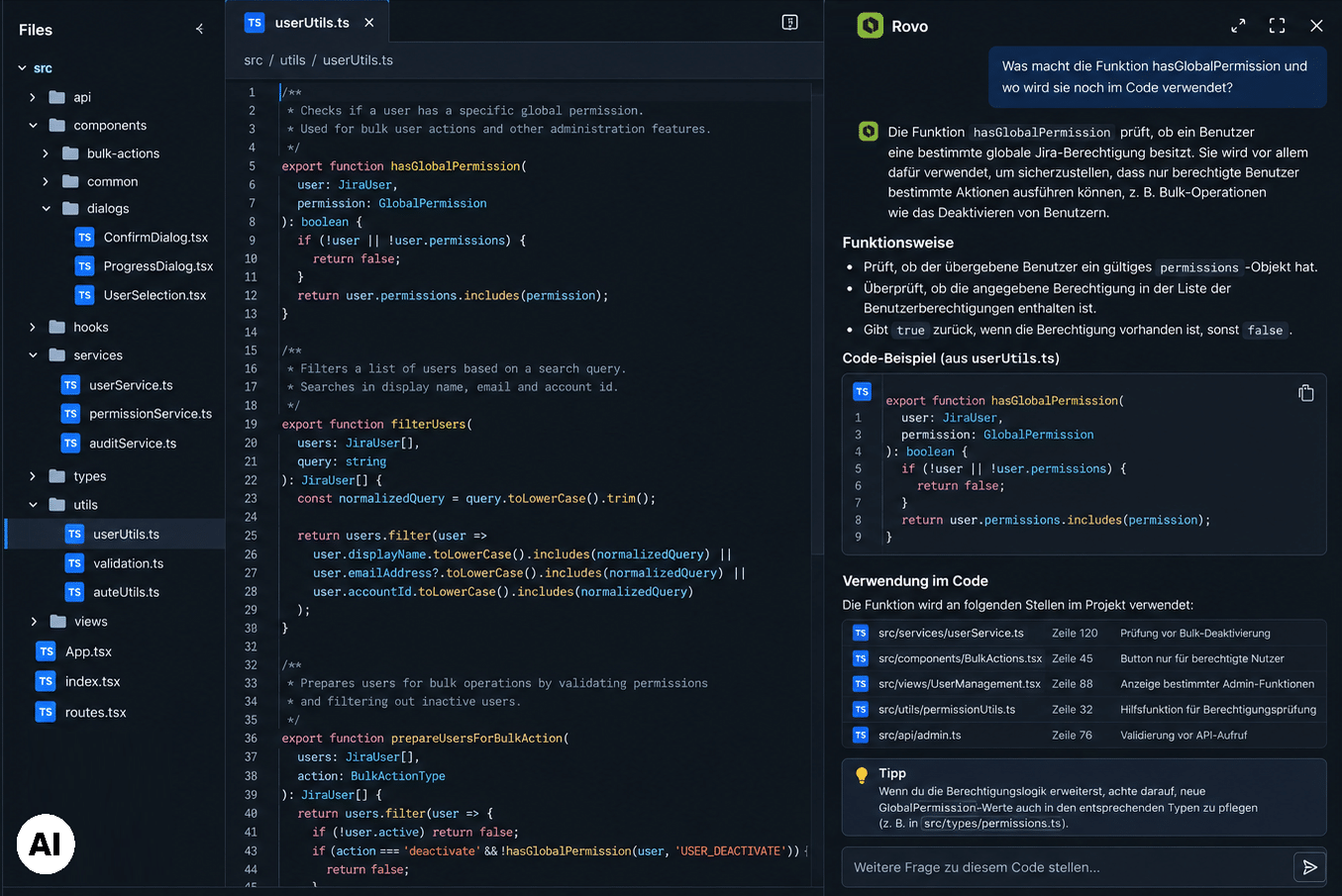
Task: Collapse the src root folder
Action: coord(22,68)
